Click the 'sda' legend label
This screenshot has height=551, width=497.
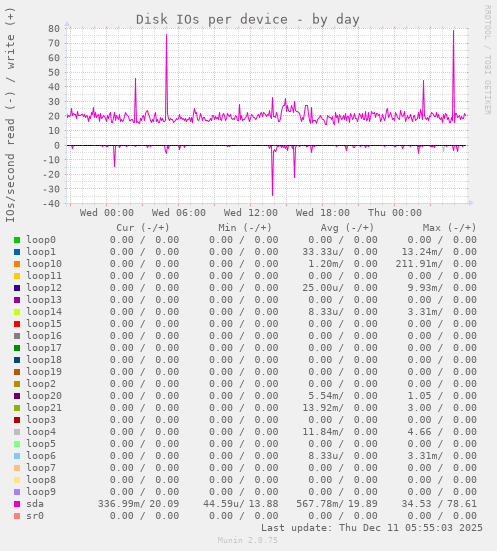point(35,504)
